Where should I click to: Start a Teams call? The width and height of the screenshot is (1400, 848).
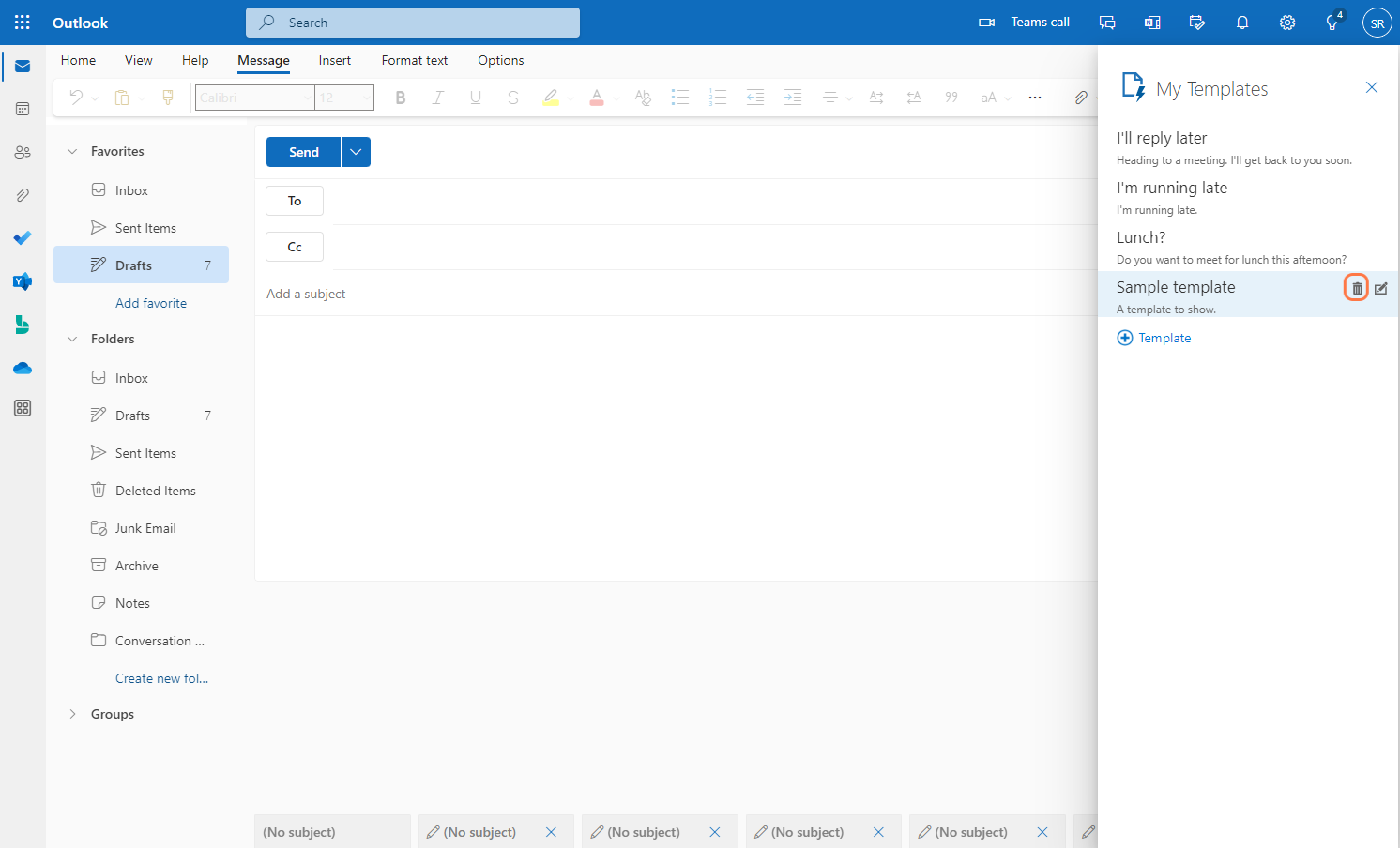(1024, 23)
